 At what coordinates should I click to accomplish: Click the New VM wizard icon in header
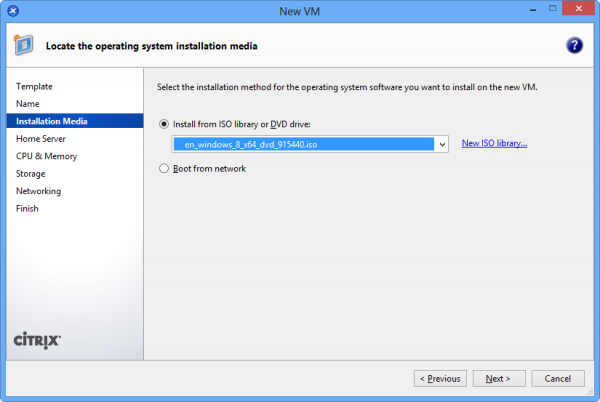click(23, 45)
